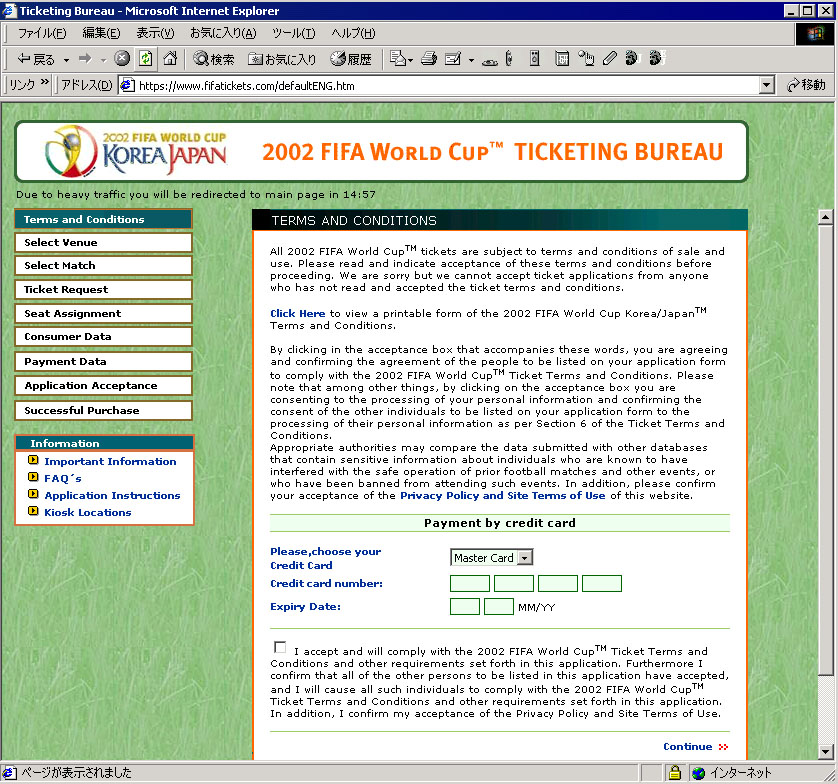The width and height of the screenshot is (838, 784).
Task: Click the expiry year field
Action: (x=499, y=607)
